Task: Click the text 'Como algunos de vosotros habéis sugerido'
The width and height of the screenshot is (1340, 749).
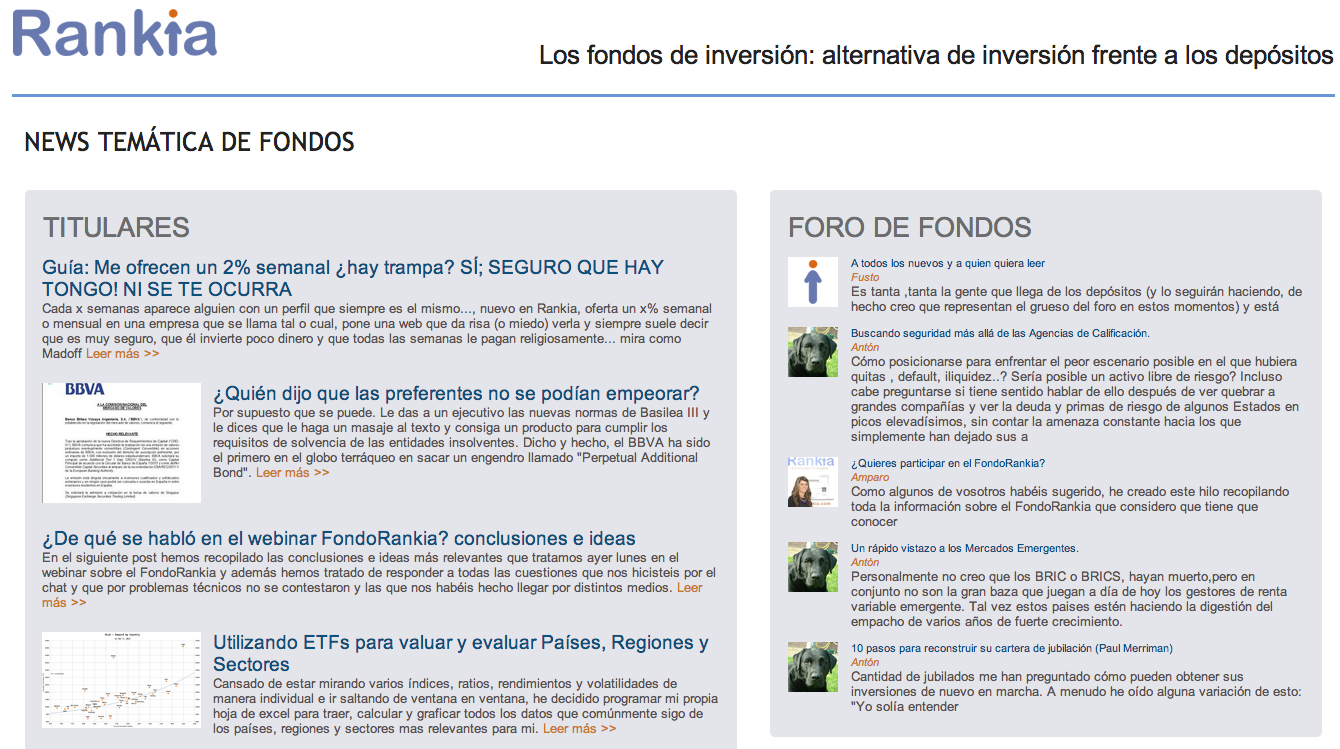Action: coord(977,492)
